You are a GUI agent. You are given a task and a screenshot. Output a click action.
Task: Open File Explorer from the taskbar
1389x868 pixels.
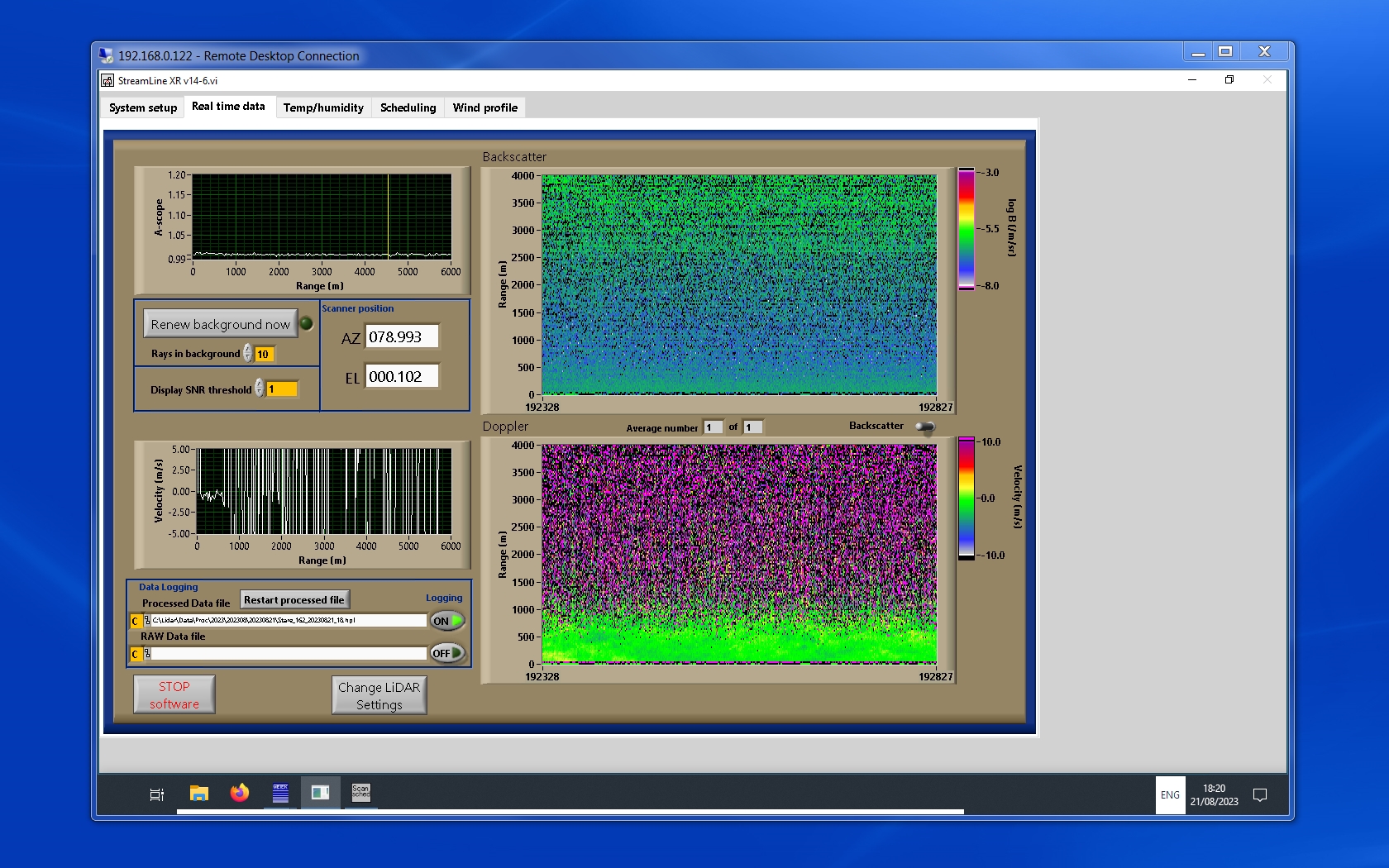point(198,794)
